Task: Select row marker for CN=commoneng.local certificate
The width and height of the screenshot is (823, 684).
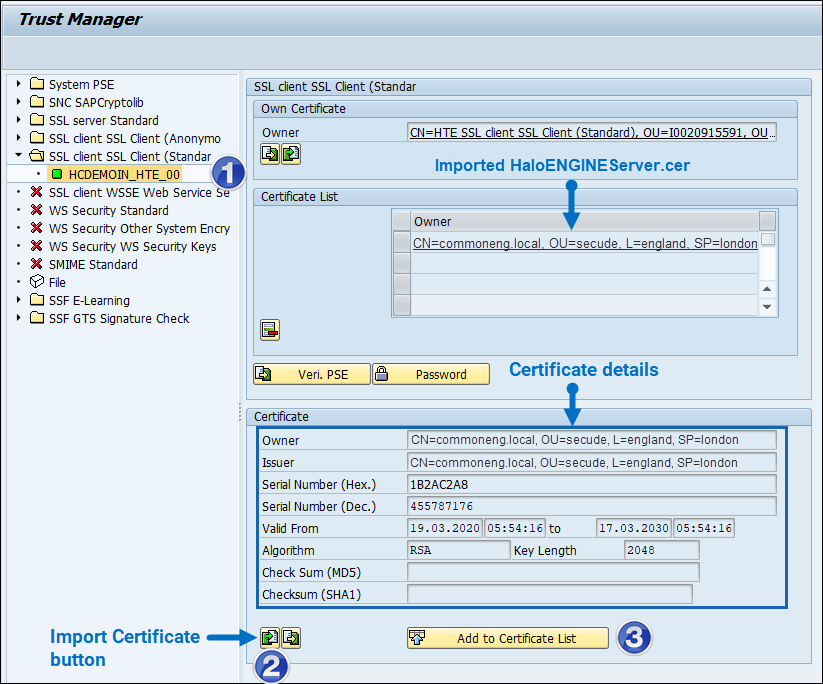Action: coord(402,243)
